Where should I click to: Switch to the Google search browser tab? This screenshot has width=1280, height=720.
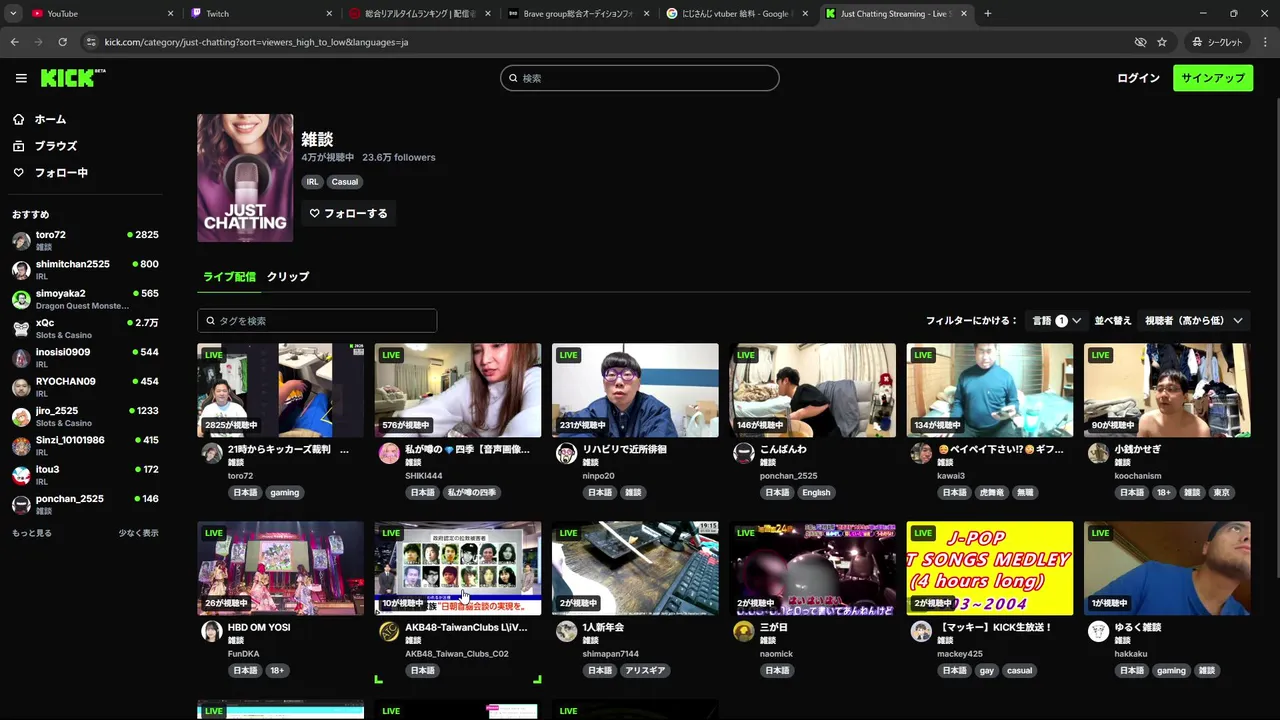[736, 14]
